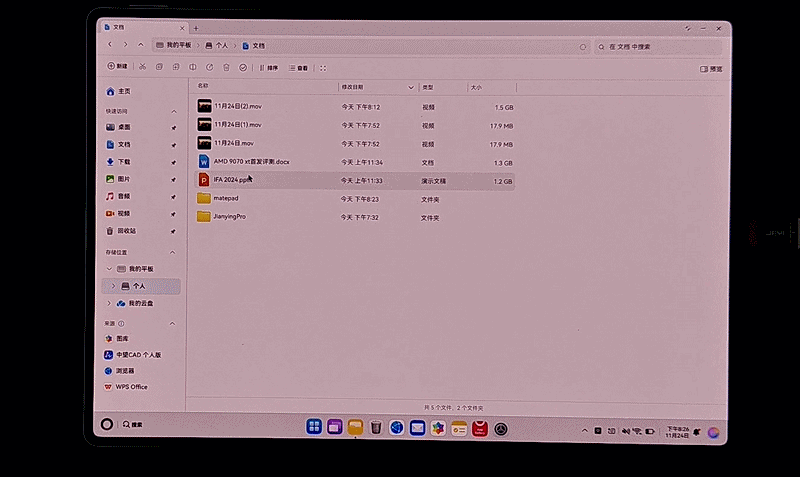Viewport: 800px width, 477px height.
Task: Click the delete (trash) toolbar icon
Action: 226,67
